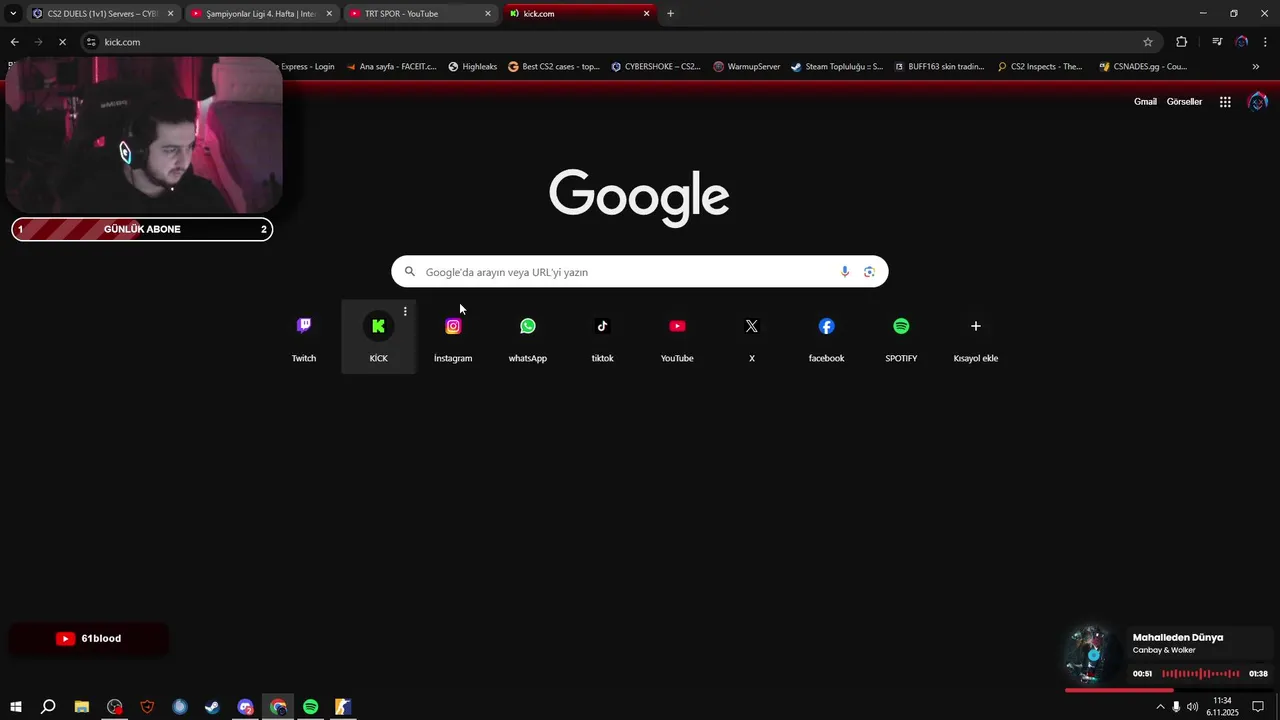Open the Görseller link

coord(1184,102)
